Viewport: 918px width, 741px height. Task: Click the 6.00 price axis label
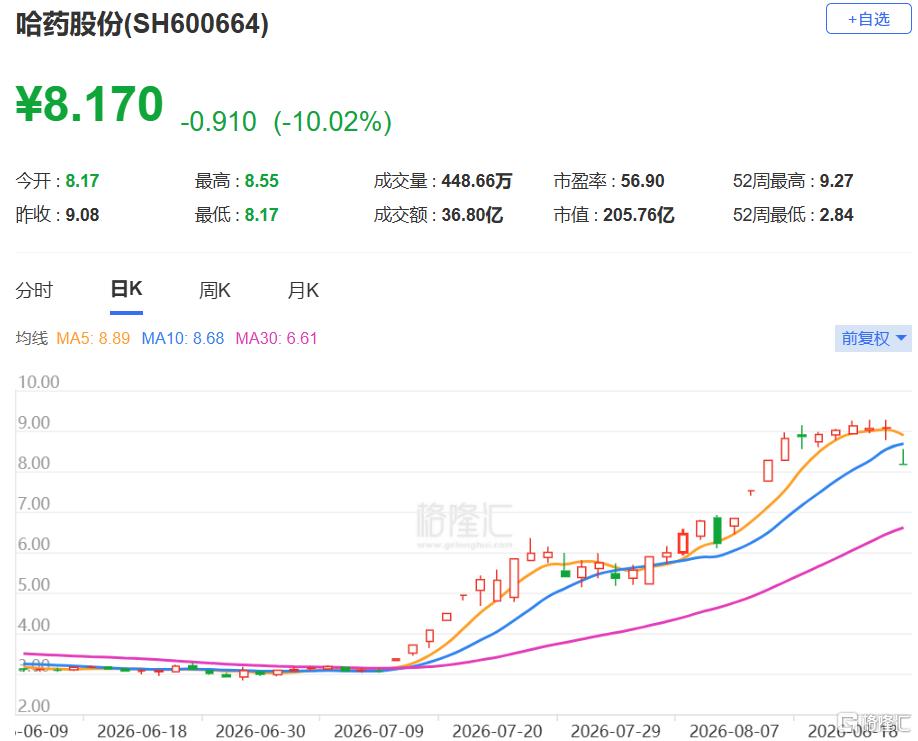pyautogui.click(x=34, y=544)
